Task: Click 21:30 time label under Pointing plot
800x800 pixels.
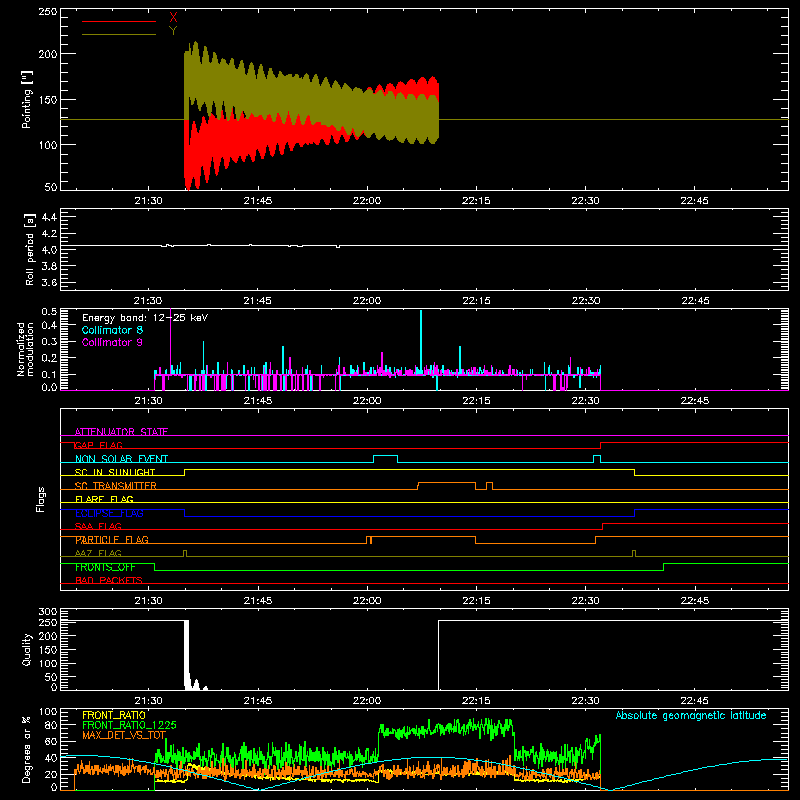Action: click(x=148, y=201)
